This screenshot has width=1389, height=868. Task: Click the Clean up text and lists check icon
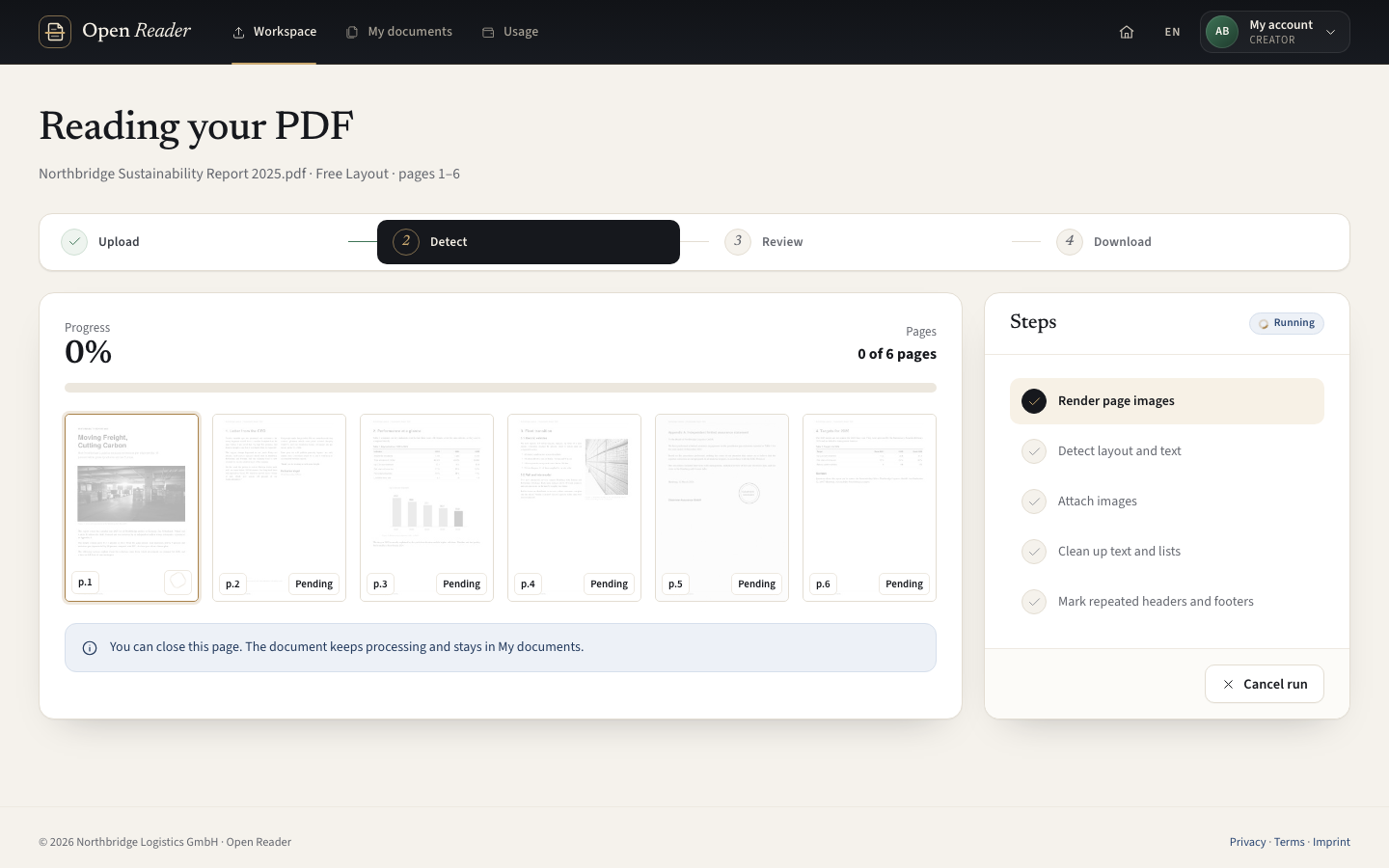pos(1034,552)
